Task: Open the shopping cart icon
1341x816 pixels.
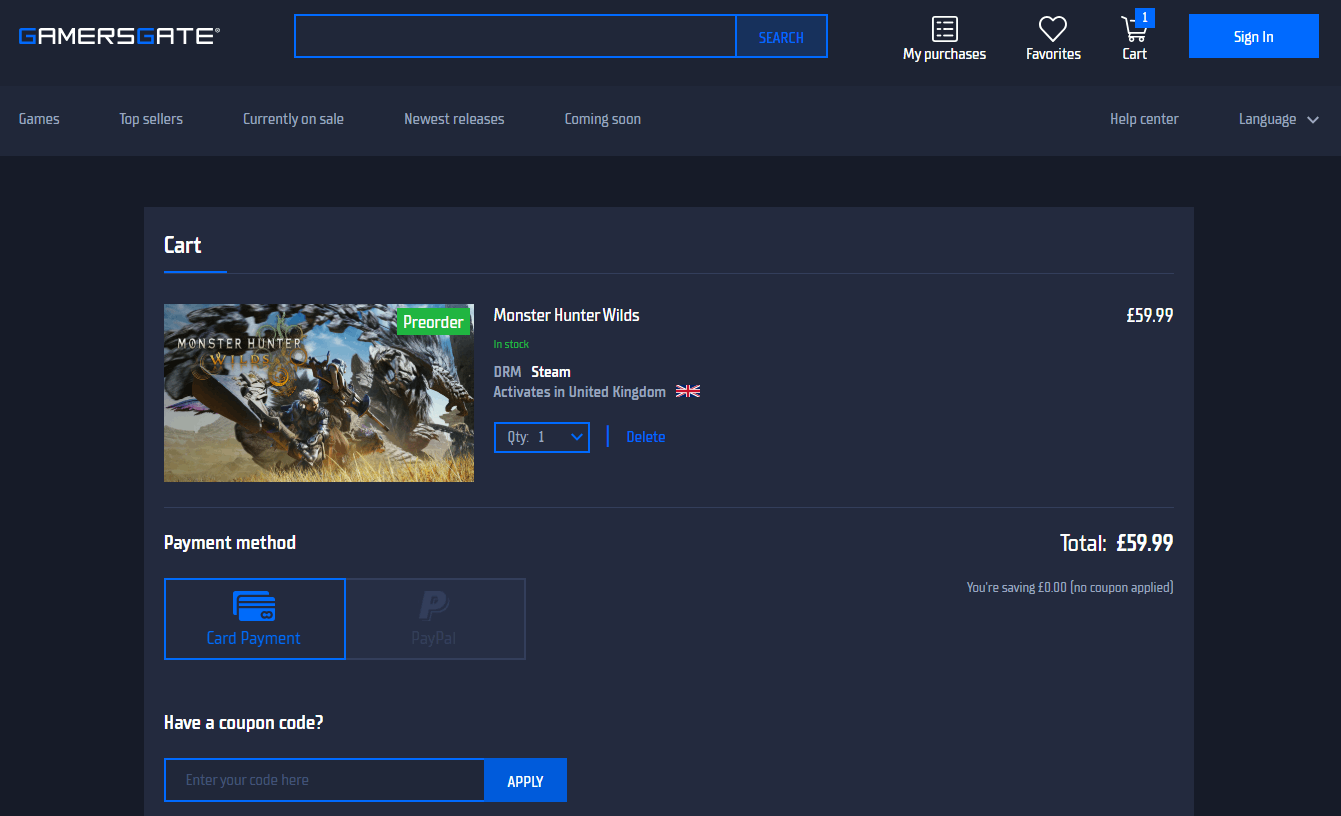Action: click(x=1134, y=29)
